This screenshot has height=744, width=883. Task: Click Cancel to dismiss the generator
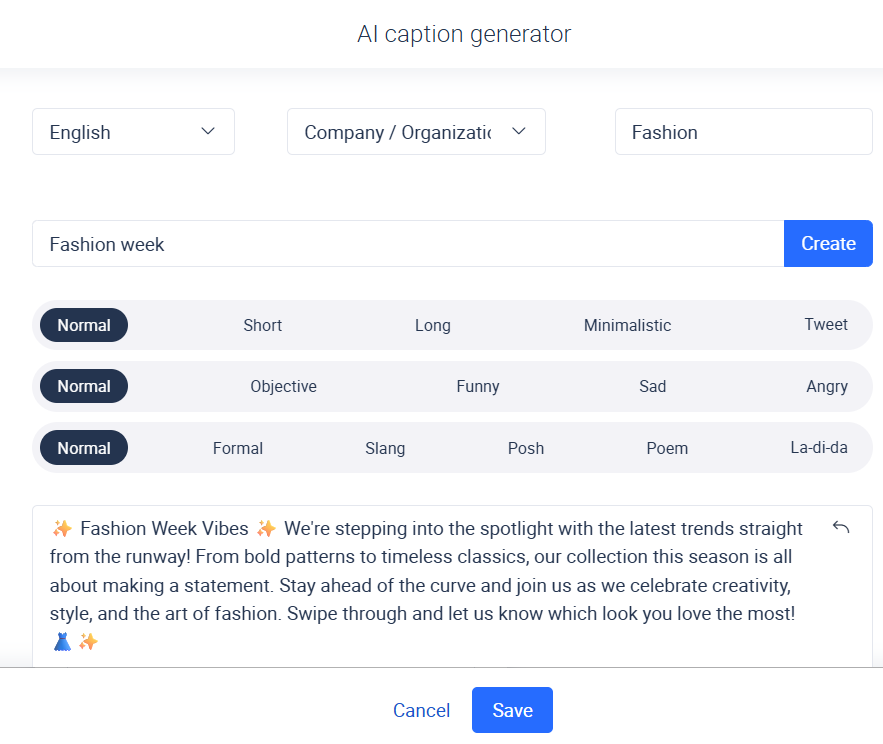point(421,710)
